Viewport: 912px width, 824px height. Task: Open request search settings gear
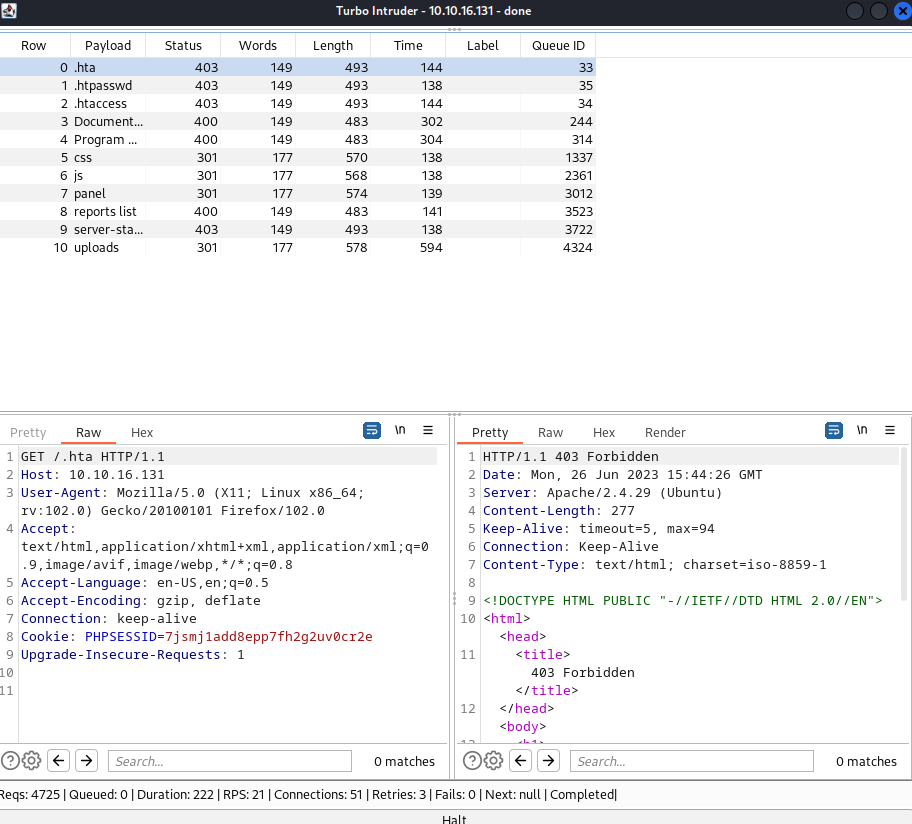click(31, 761)
